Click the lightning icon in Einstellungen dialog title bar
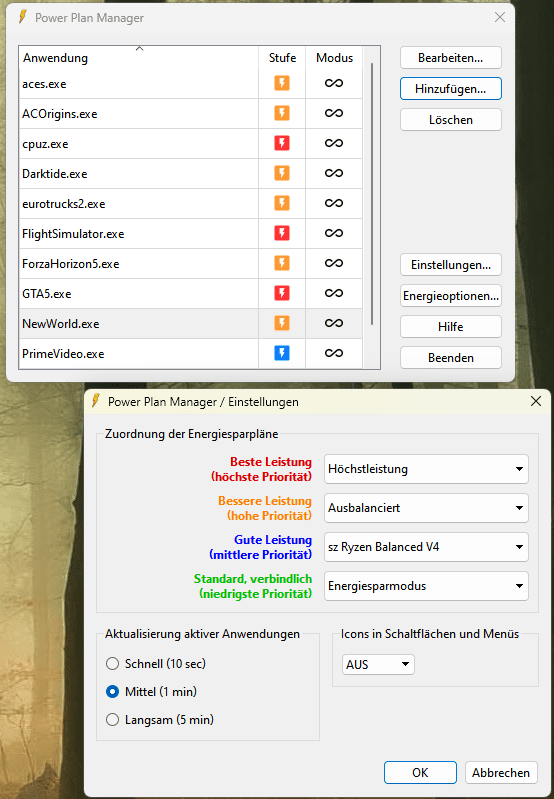 [95, 401]
